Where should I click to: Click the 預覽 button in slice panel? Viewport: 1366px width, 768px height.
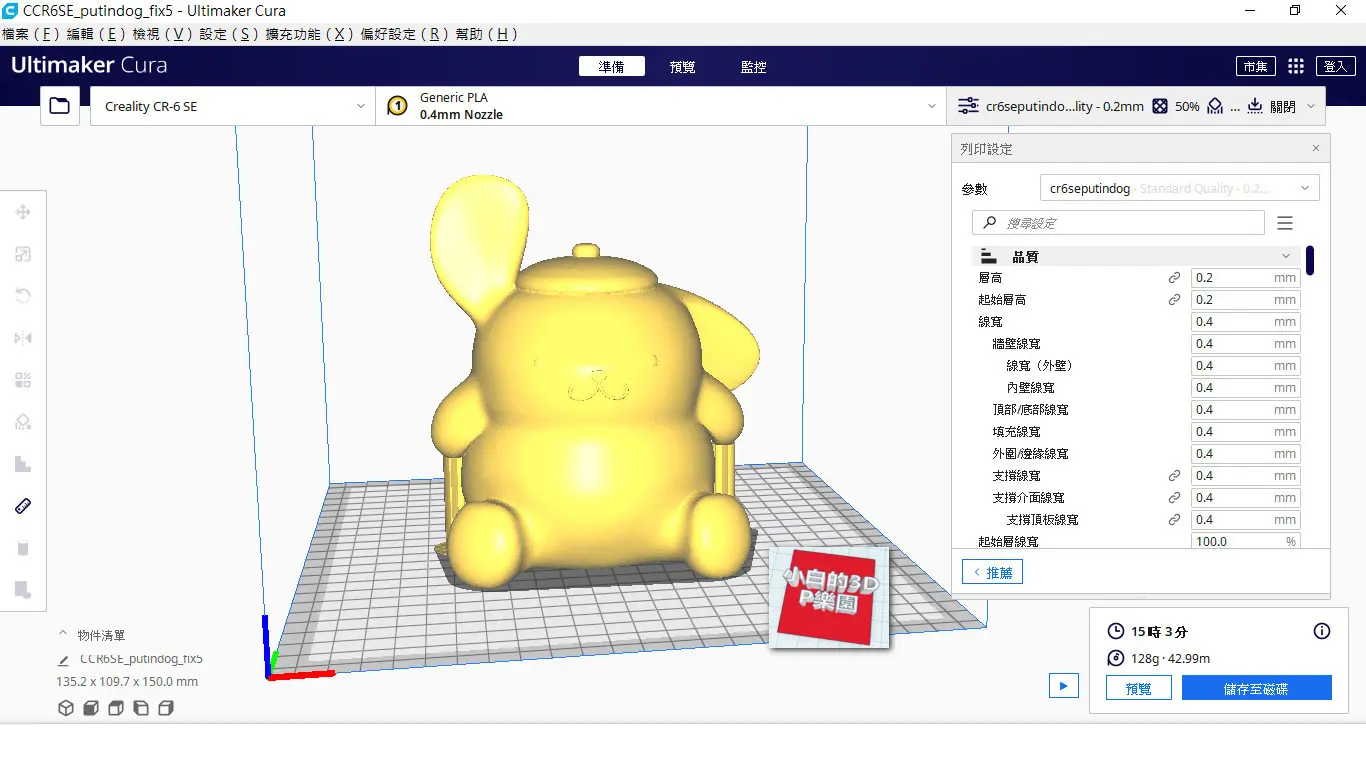pos(1139,688)
